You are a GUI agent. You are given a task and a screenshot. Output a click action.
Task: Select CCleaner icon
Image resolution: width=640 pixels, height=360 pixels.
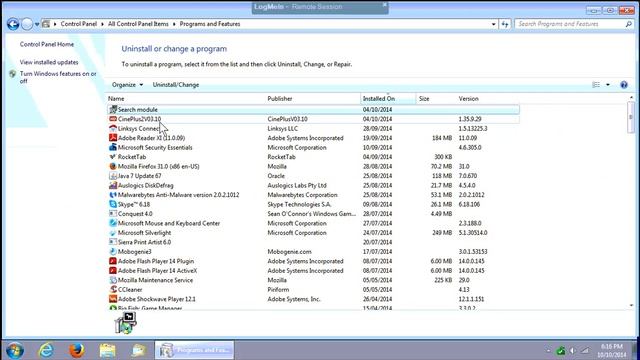pyautogui.click(x=113, y=289)
